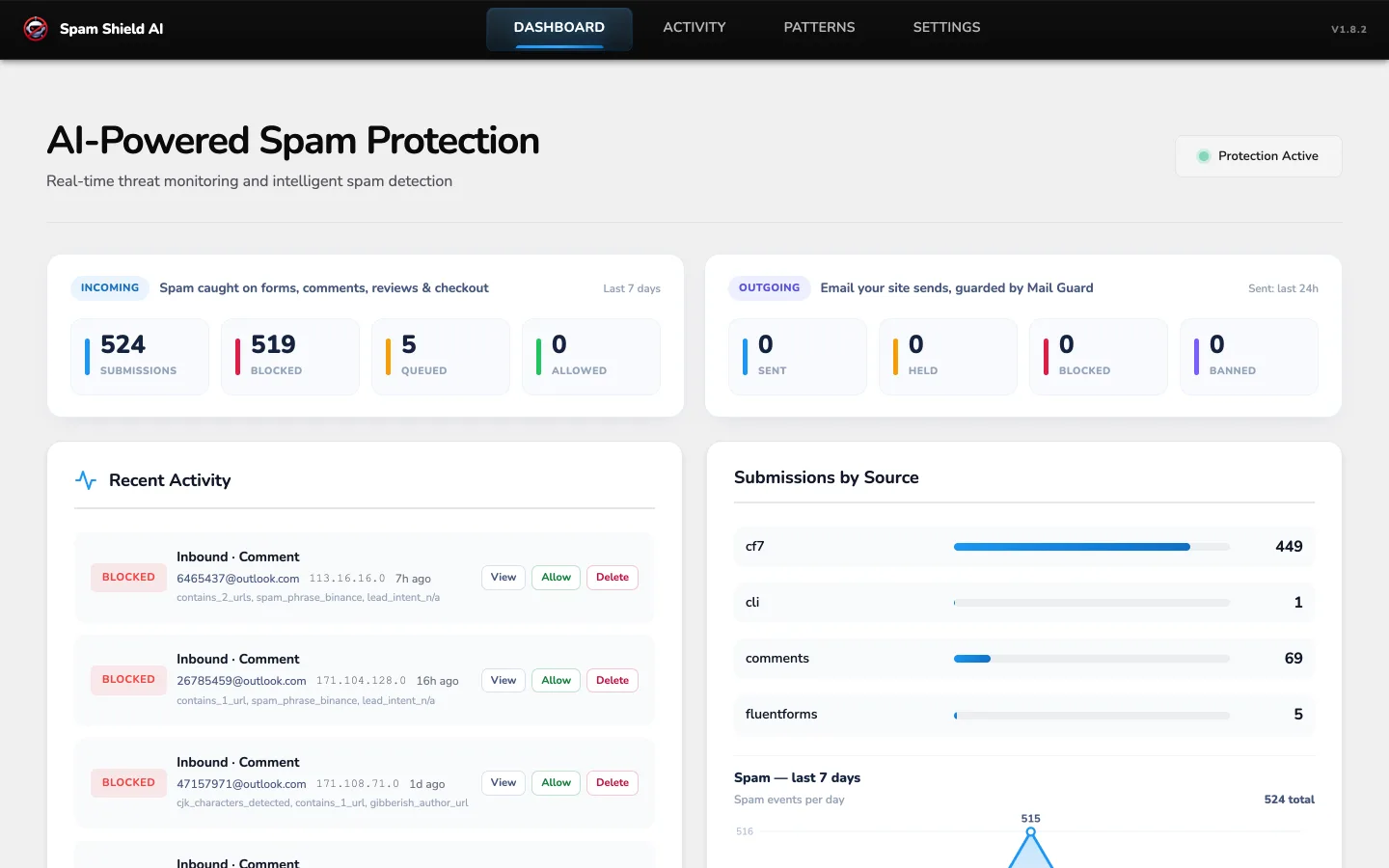Open the 519 Blocked stat card
This screenshot has width=1389, height=868.
point(290,357)
